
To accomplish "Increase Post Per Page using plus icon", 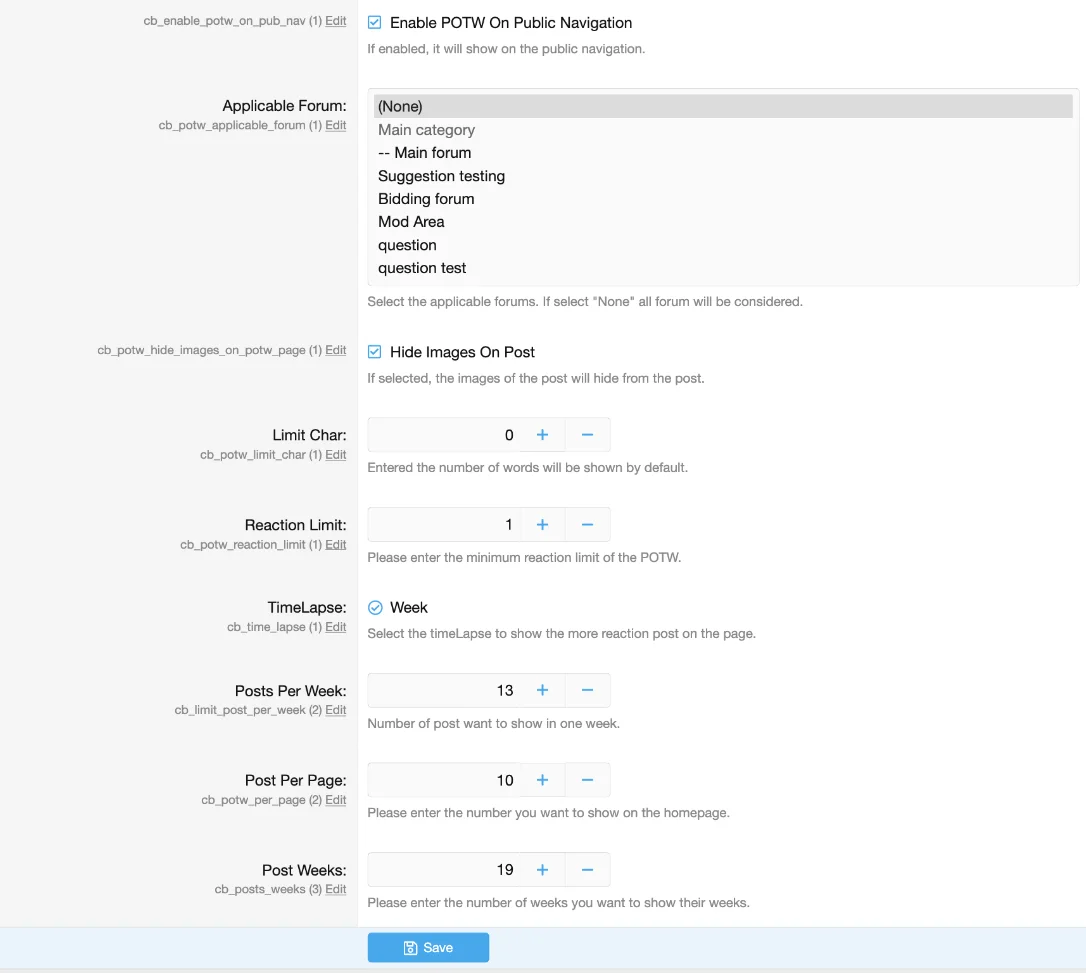I will tap(542, 780).
